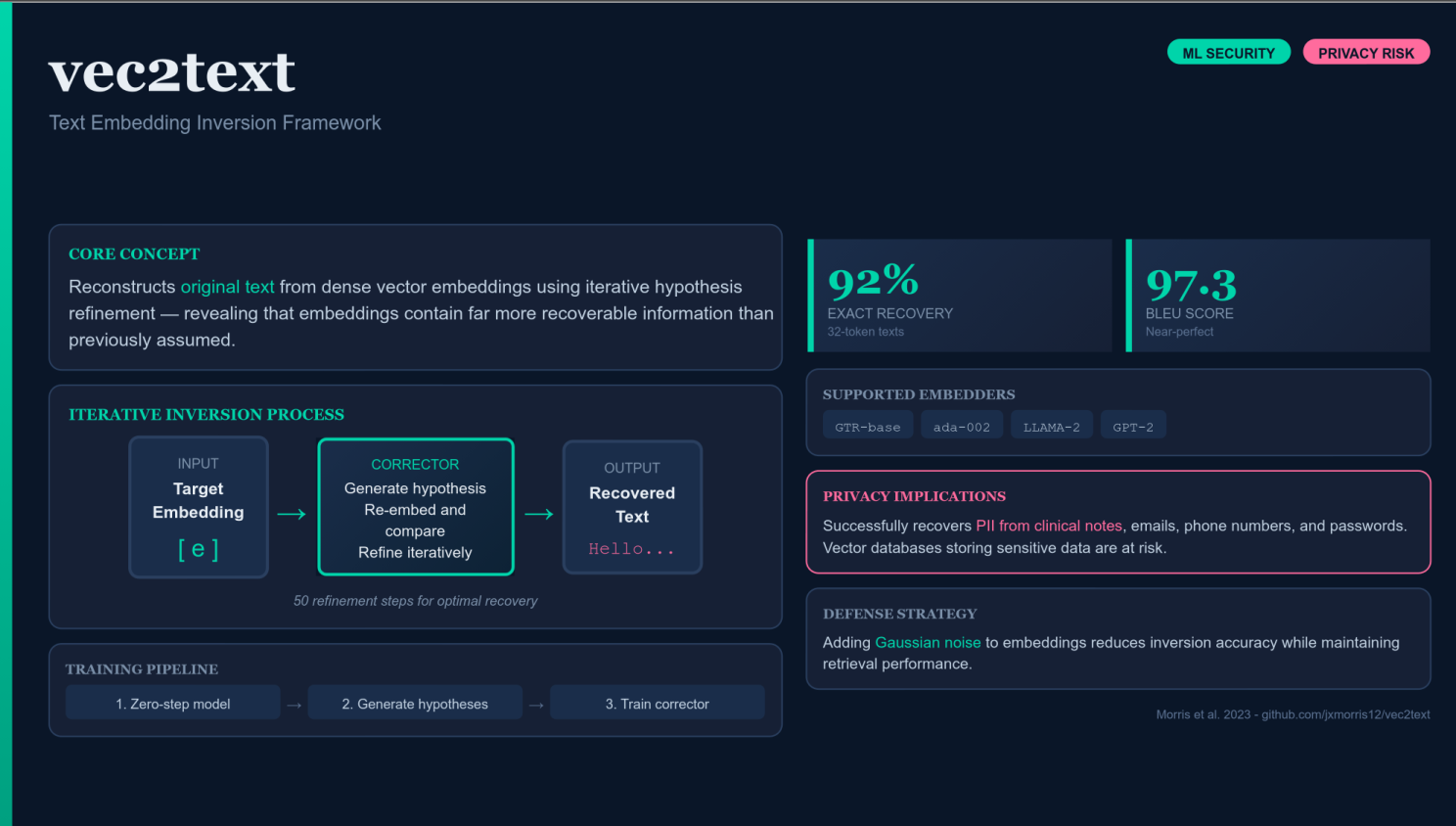Select the 'Hello...' recovered sample text
The width and height of the screenshot is (1456, 826).
tap(632, 549)
